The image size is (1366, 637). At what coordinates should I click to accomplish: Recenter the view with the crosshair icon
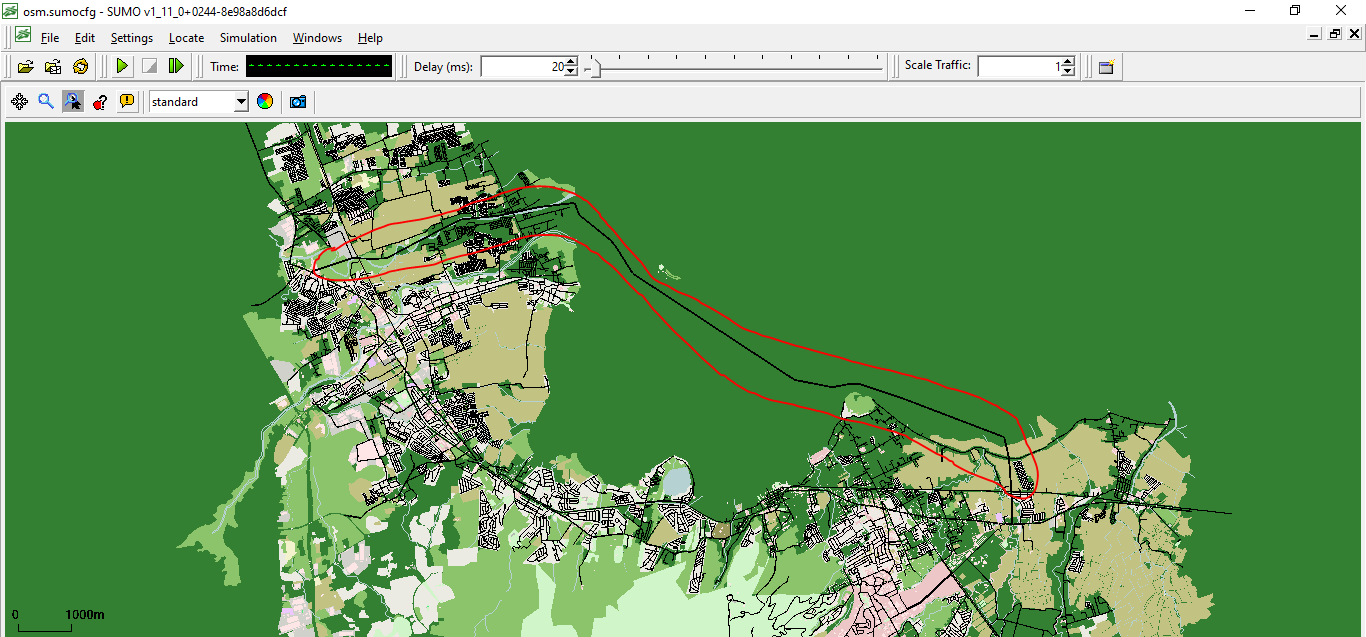[x=19, y=102]
